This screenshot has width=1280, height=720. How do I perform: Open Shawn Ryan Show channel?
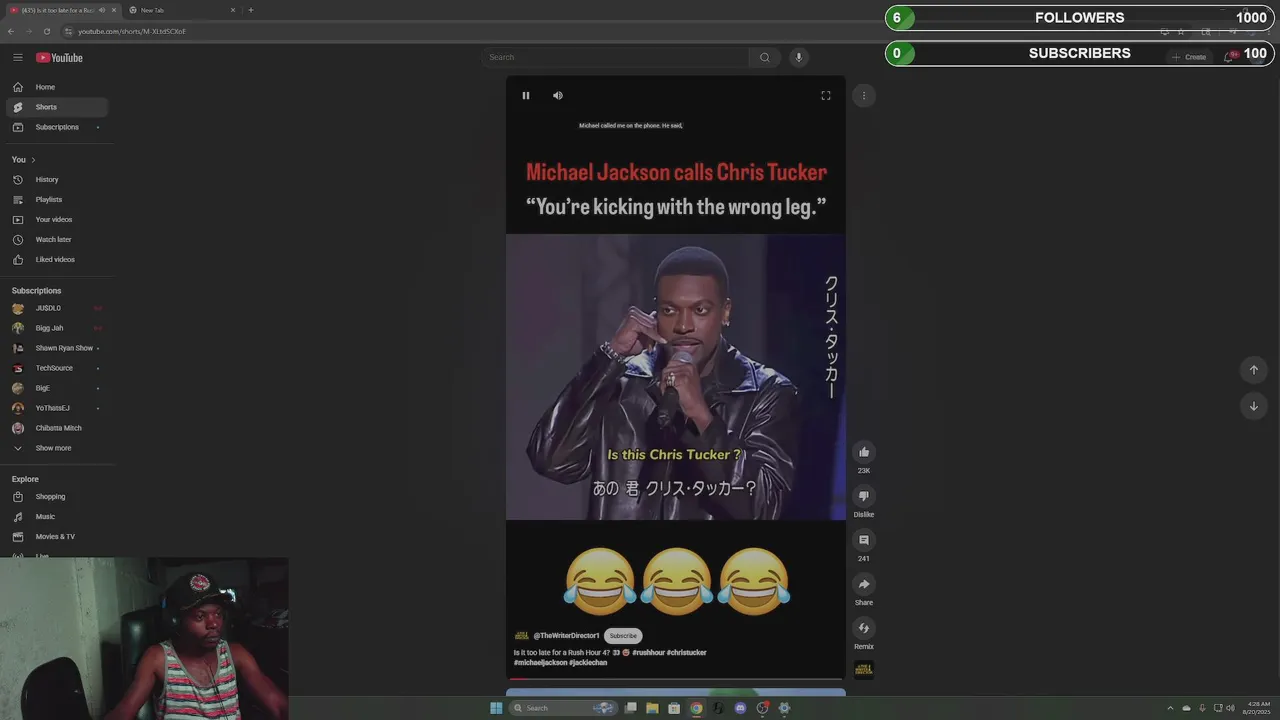point(57,348)
